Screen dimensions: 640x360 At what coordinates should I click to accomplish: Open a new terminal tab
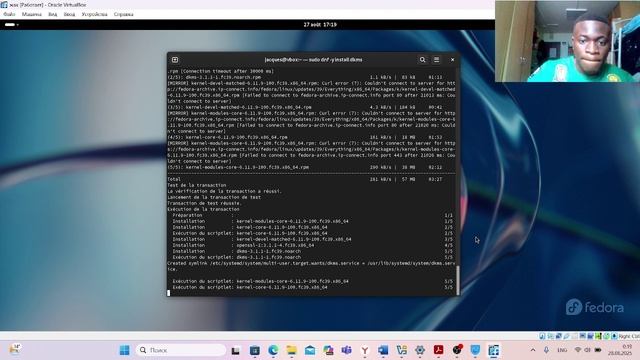point(175,60)
